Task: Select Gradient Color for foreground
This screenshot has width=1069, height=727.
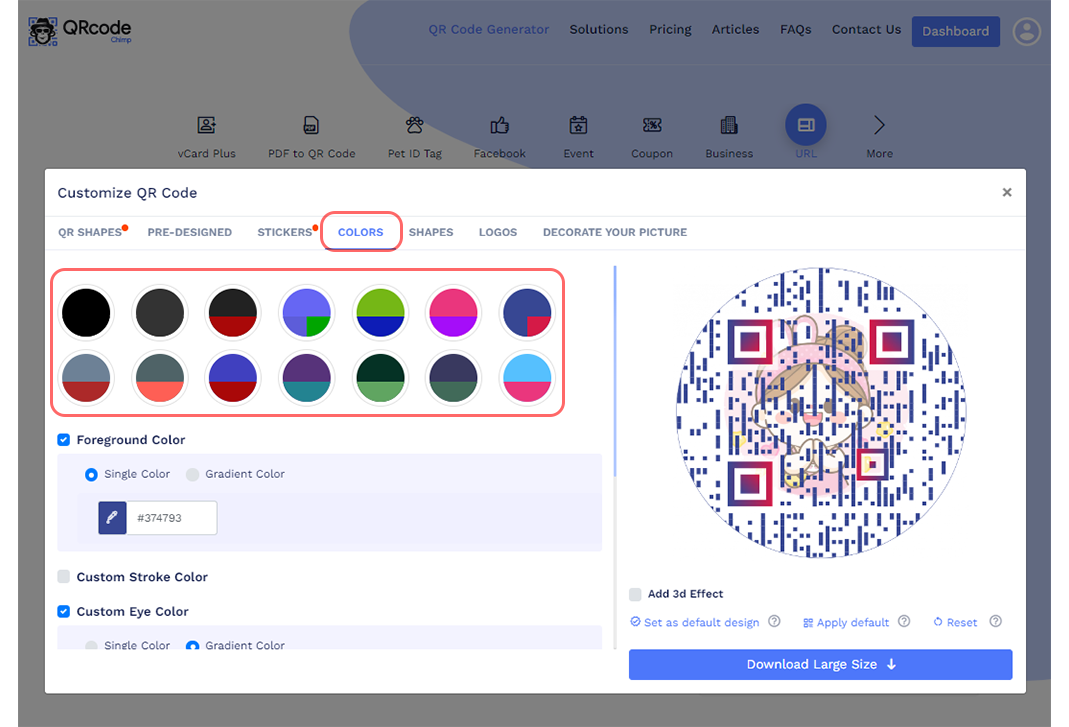Action: point(192,474)
